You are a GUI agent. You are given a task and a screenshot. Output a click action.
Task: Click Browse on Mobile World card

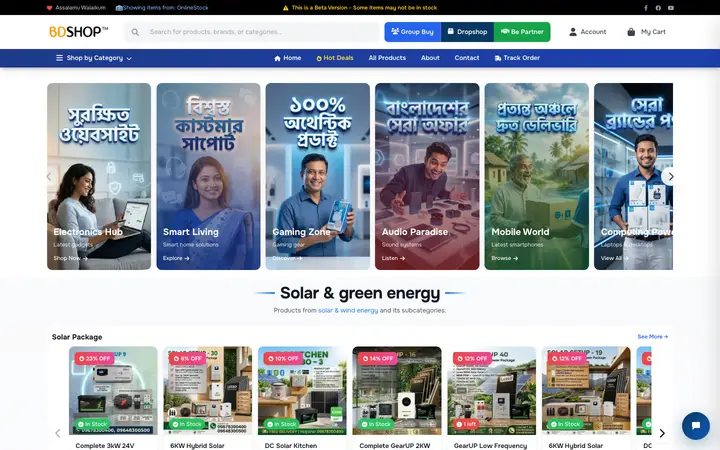(505, 258)
